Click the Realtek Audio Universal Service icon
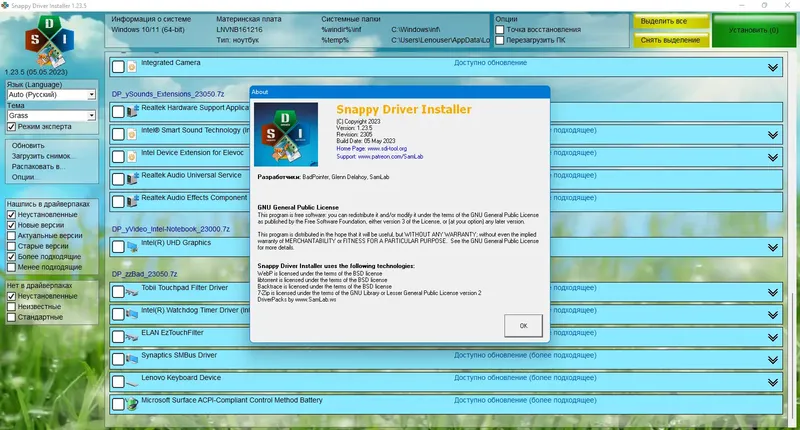The height and width of the screenshot is (430, 800). click(x=132, y=179)
